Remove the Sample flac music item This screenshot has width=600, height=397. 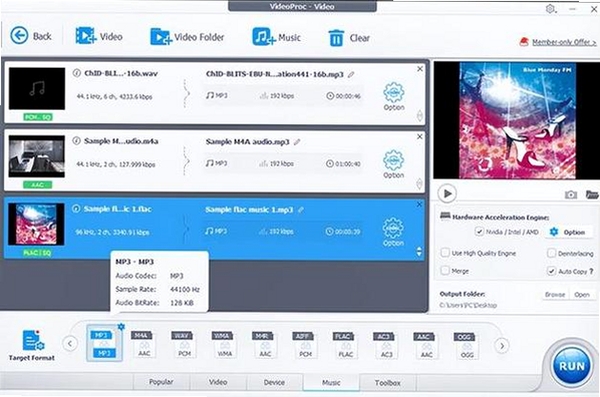click(419, 204)
